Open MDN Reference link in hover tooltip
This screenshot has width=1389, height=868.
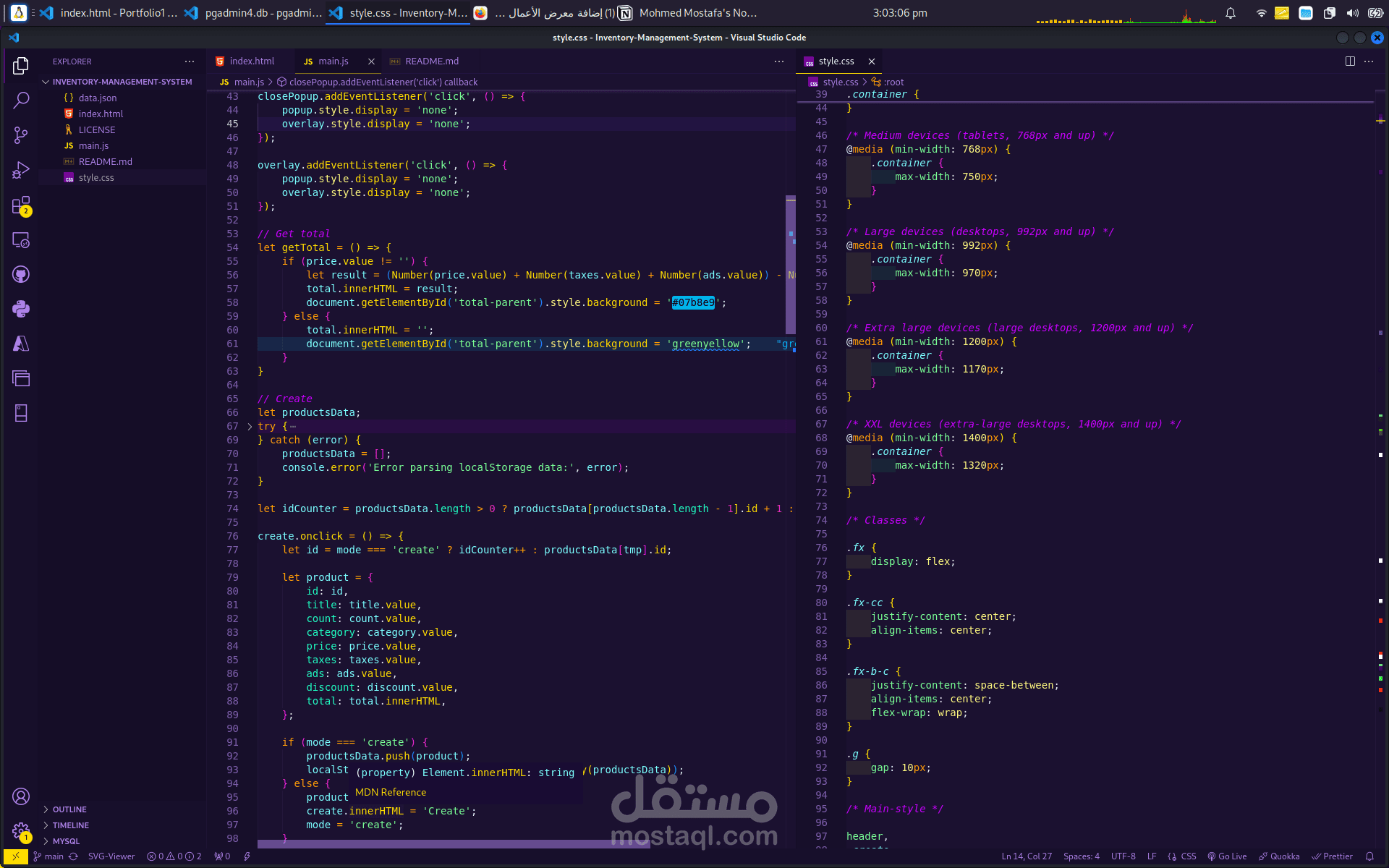point(391,793)
